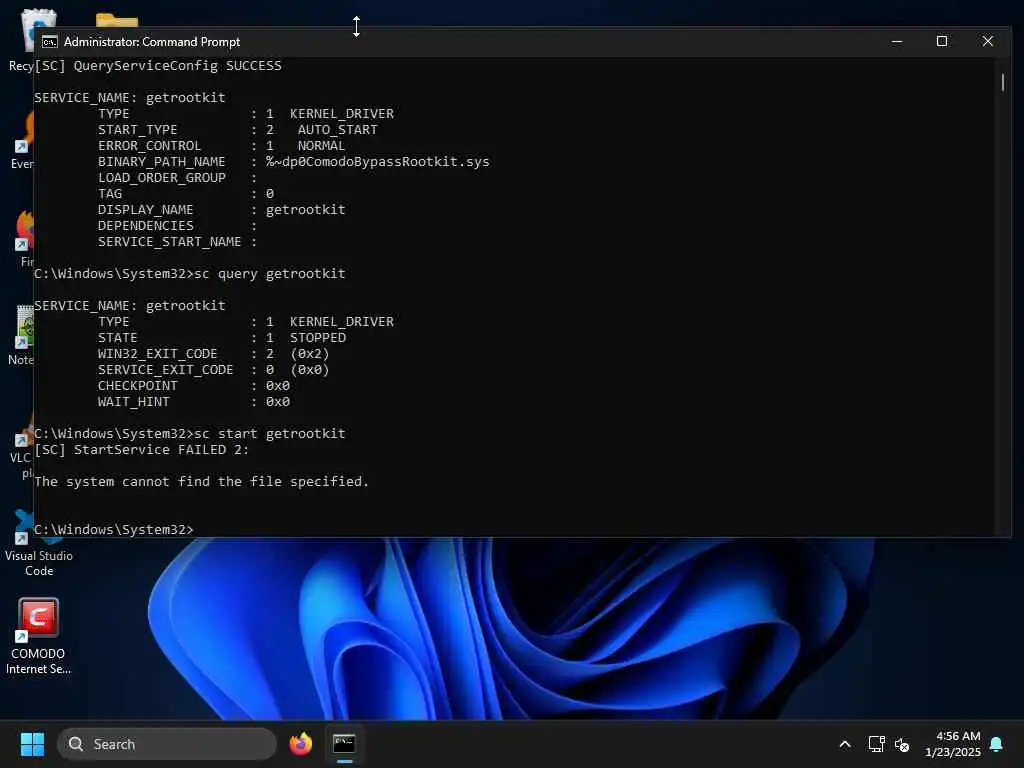
Task: Click the taskbar Search box
Action: [167, 744]
